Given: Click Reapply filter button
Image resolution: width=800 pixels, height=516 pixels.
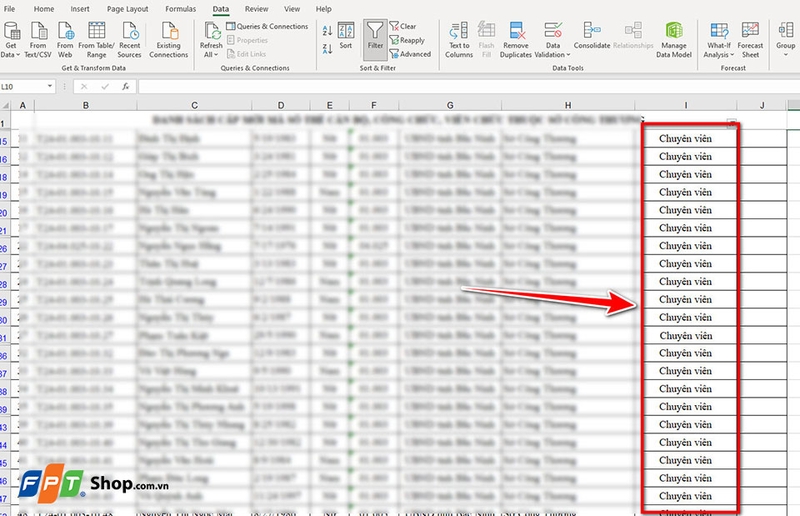Looking at the screenshot, I should click(411, 40).
